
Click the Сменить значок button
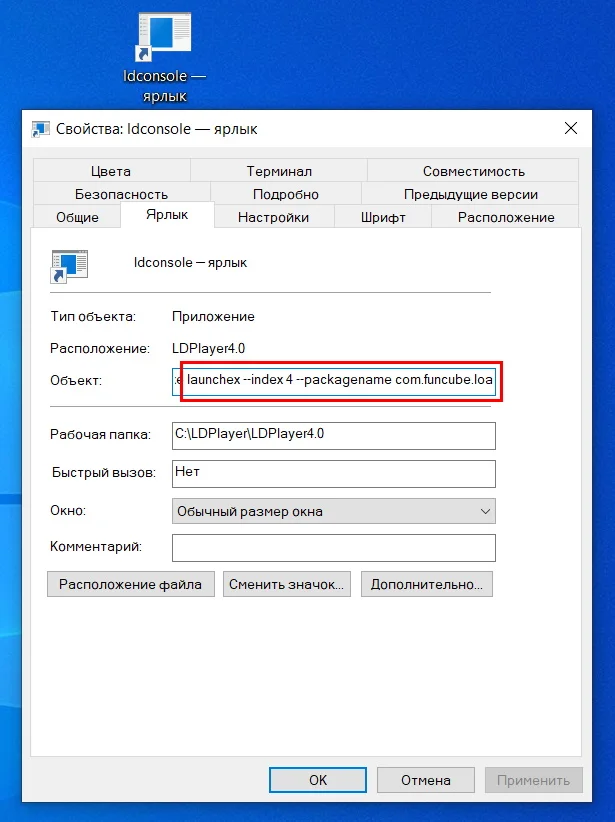tap(286, 584)
